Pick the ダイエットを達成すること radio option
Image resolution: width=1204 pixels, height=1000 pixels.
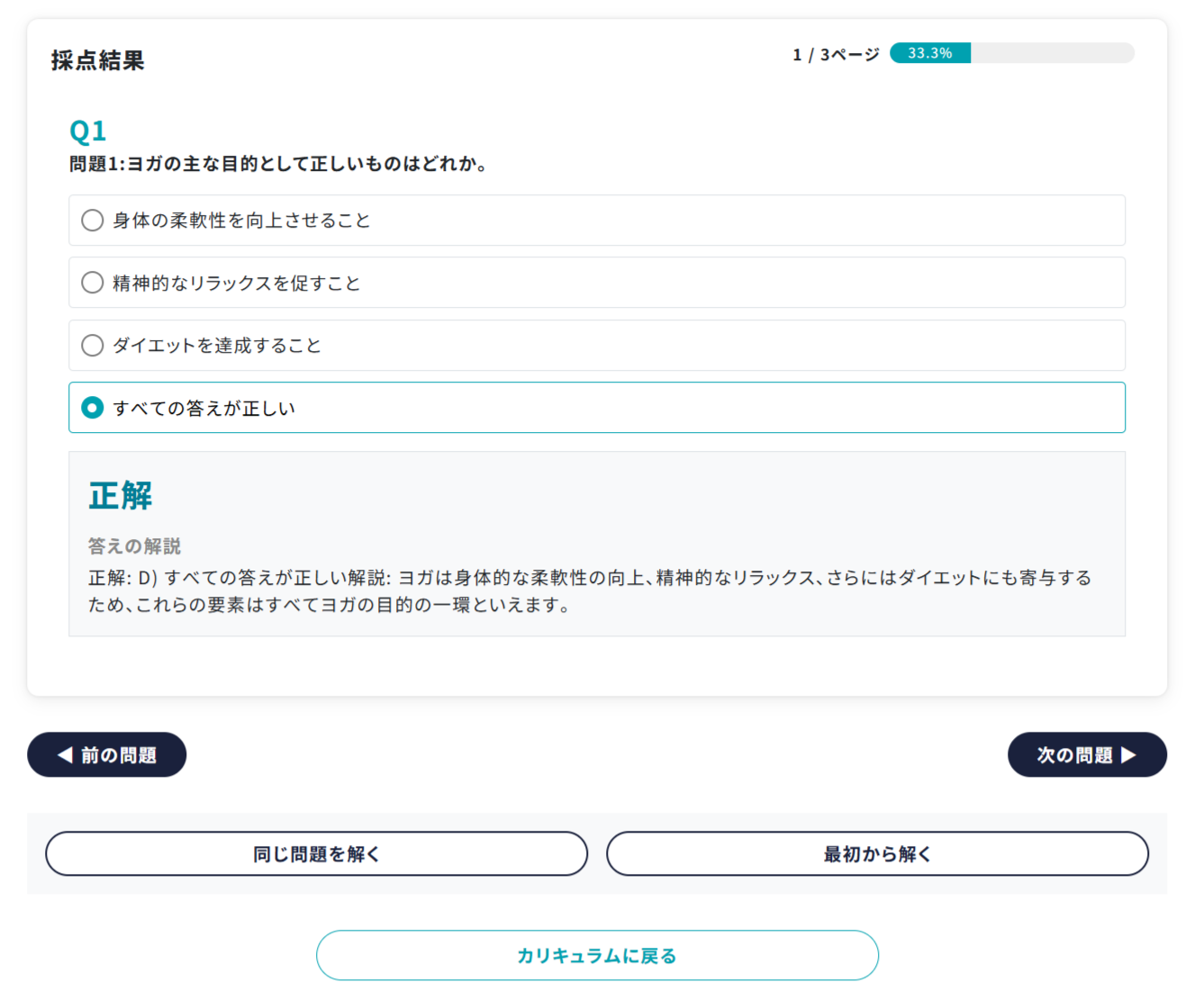click(93, 346)
